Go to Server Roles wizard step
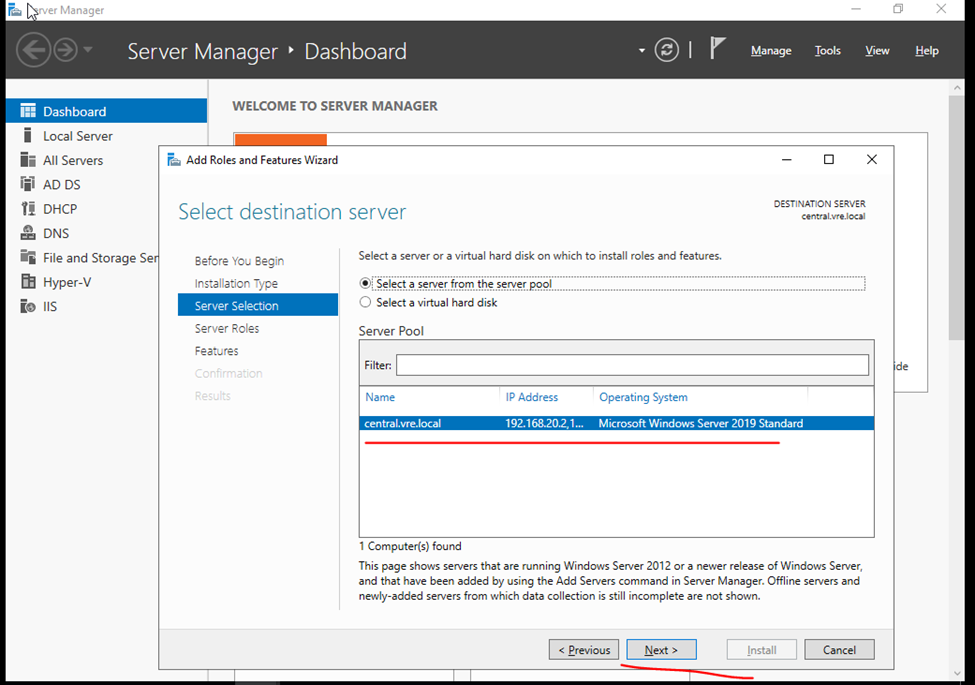975x685 pixels. [227, 328]
